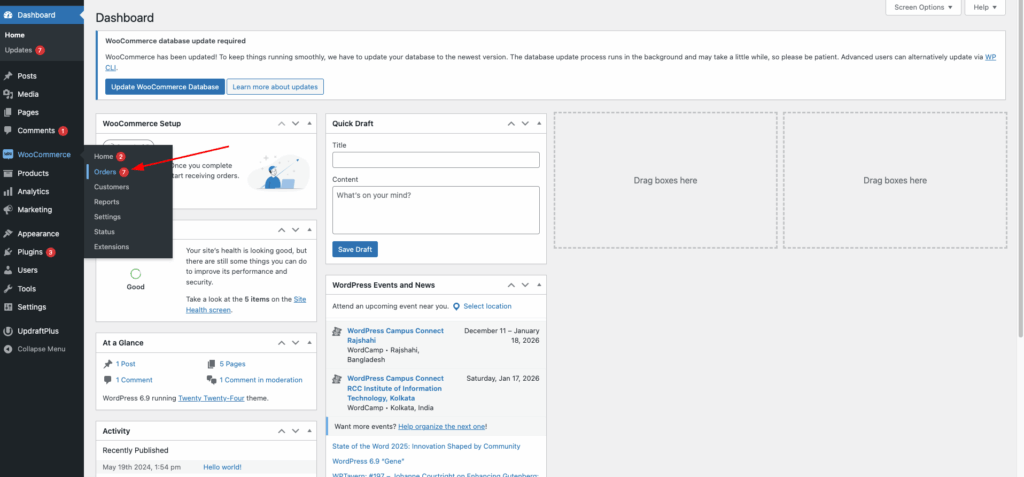Collapse the Quick Draft panel
This screenshot has height=477, width=1024.
point(539,123)
